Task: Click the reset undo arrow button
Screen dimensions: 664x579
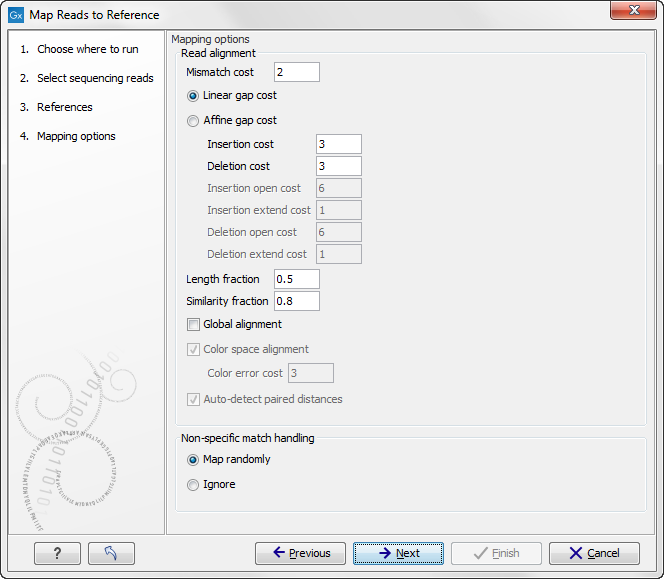Action: [x=111, y=553]
